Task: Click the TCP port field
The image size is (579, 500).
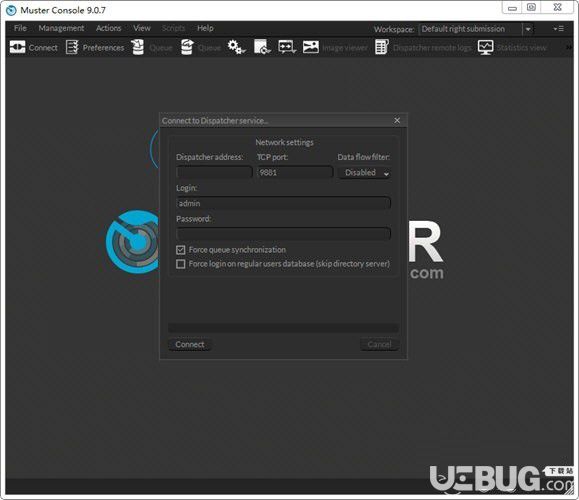Action: [295, 172]
